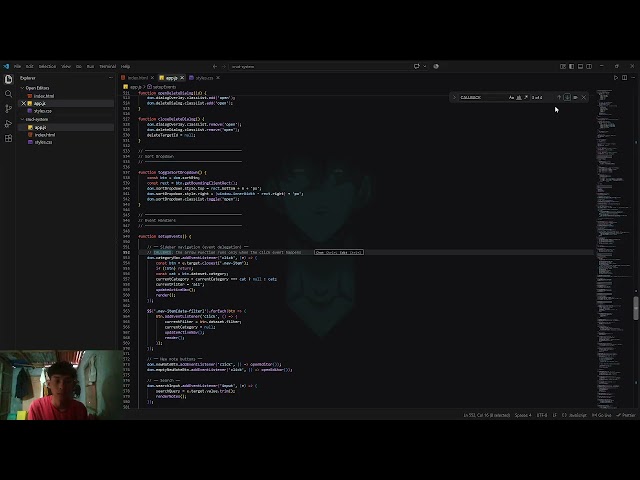This screenshot has width=640, height=480.
Task: Open the Edit menu
Action: [29, 66]
